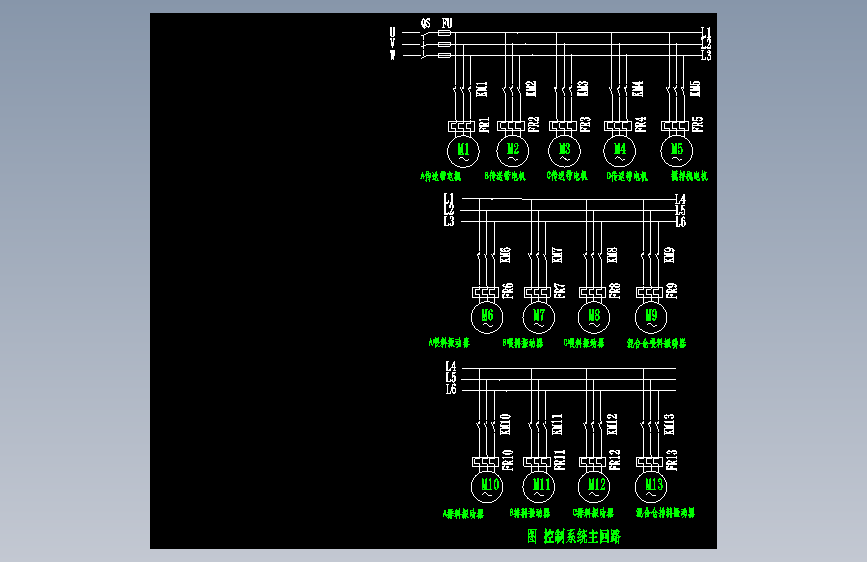
Task: Click the W phase label
Action: coord(393,55)
